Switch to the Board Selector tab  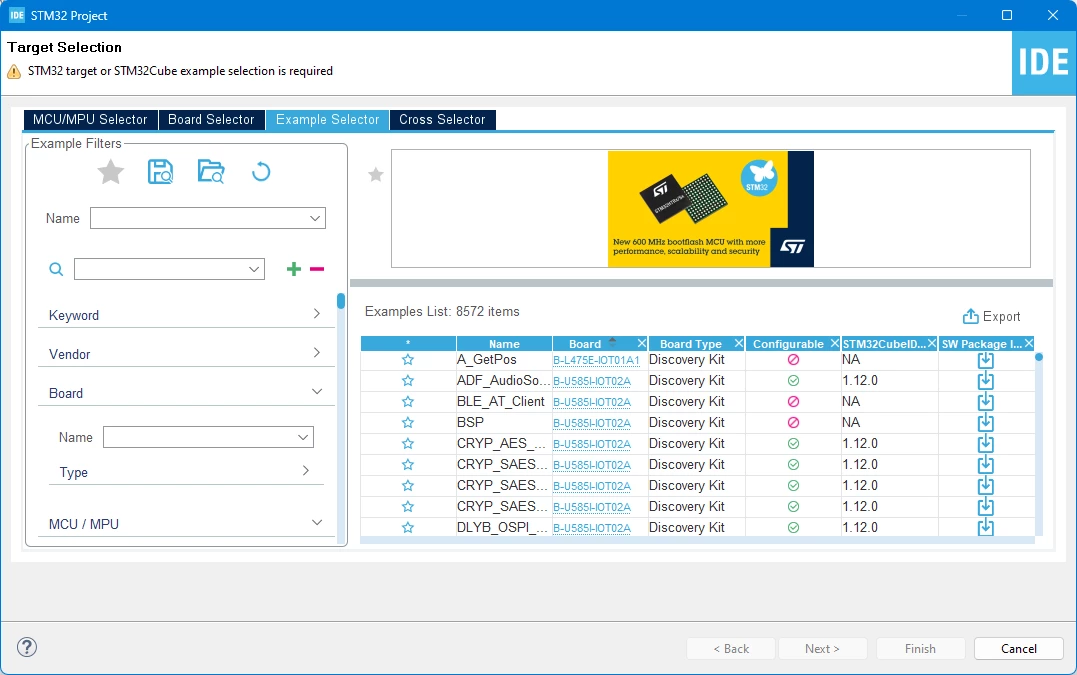(212, 119)
